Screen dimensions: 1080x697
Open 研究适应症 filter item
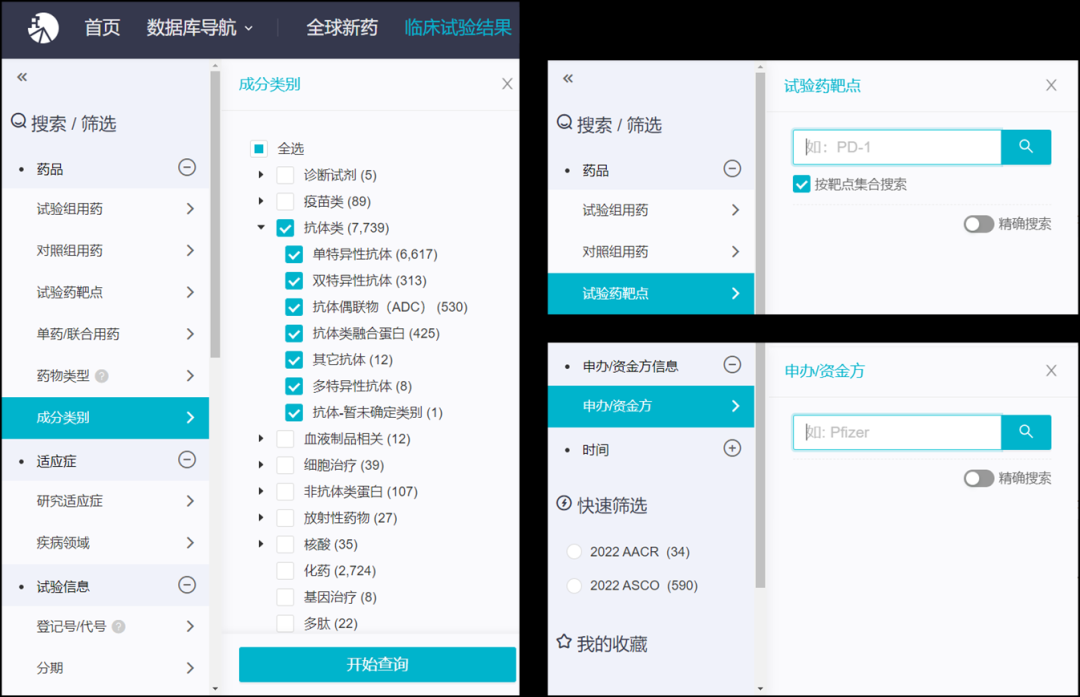(105, 501)
